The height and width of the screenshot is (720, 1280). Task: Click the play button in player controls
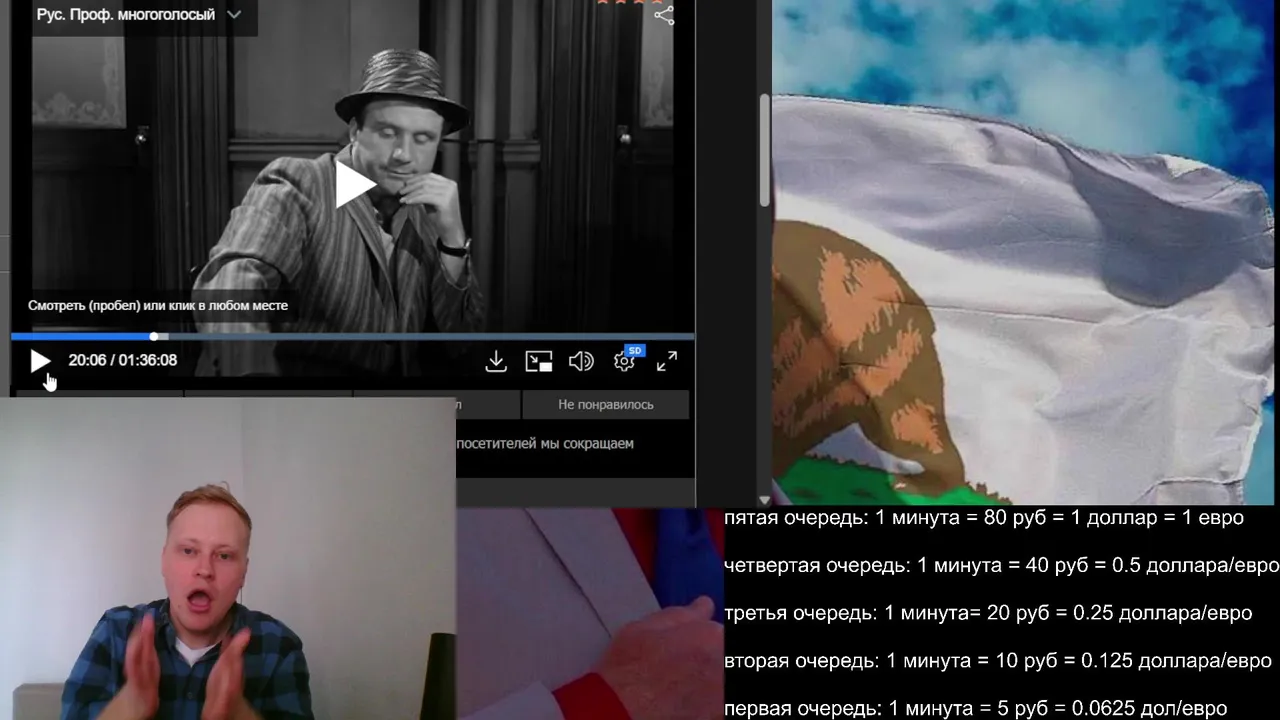click(x=40, y=361)
